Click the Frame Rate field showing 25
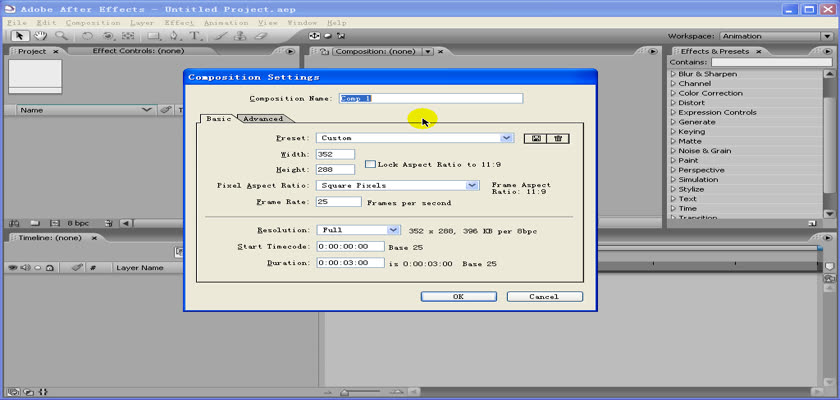Image resolution: width=840 pixels, height=400 pixels. point(339,202)
